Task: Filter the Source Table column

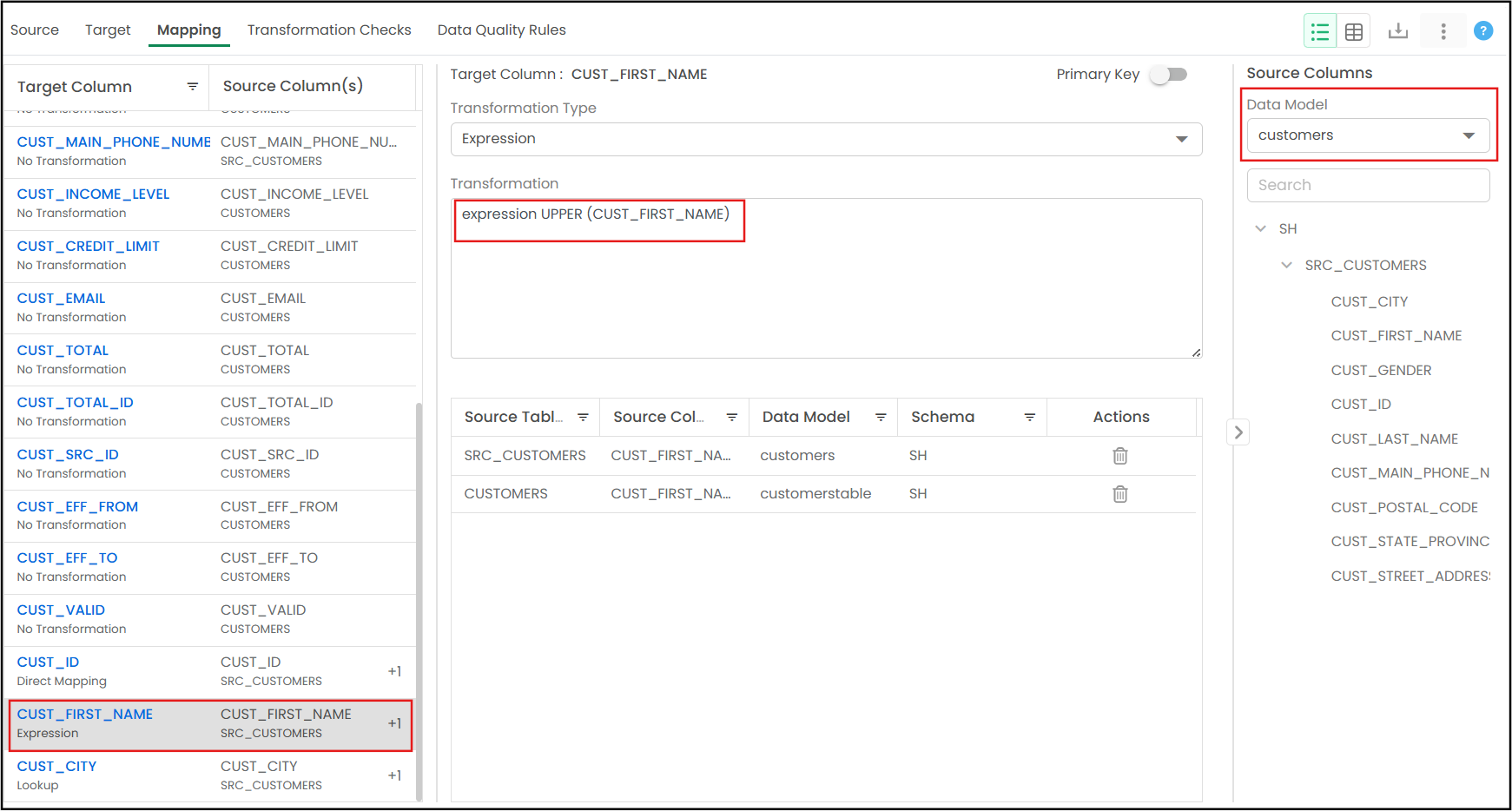Action: [x=584, y=418]
